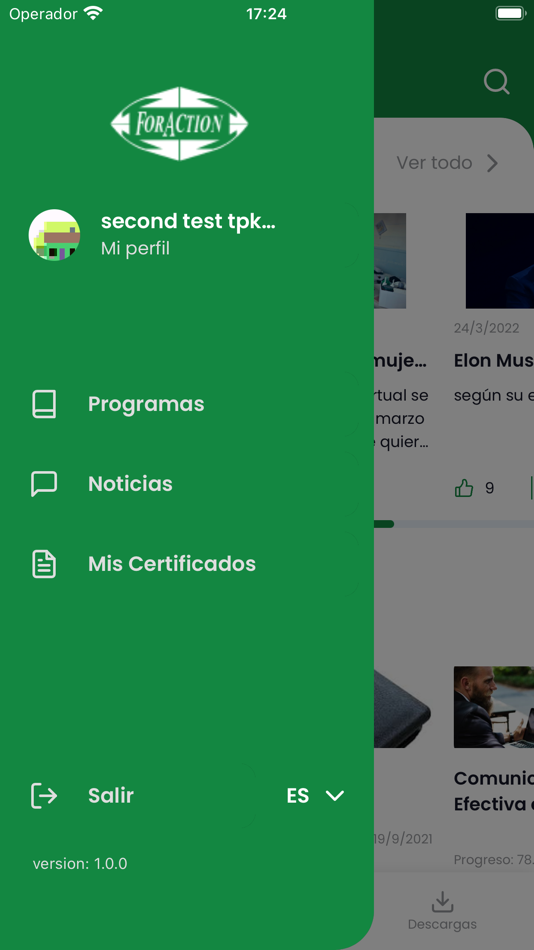
Task: Open user name 'second test tpk…'
Action: tap(189, 221)
